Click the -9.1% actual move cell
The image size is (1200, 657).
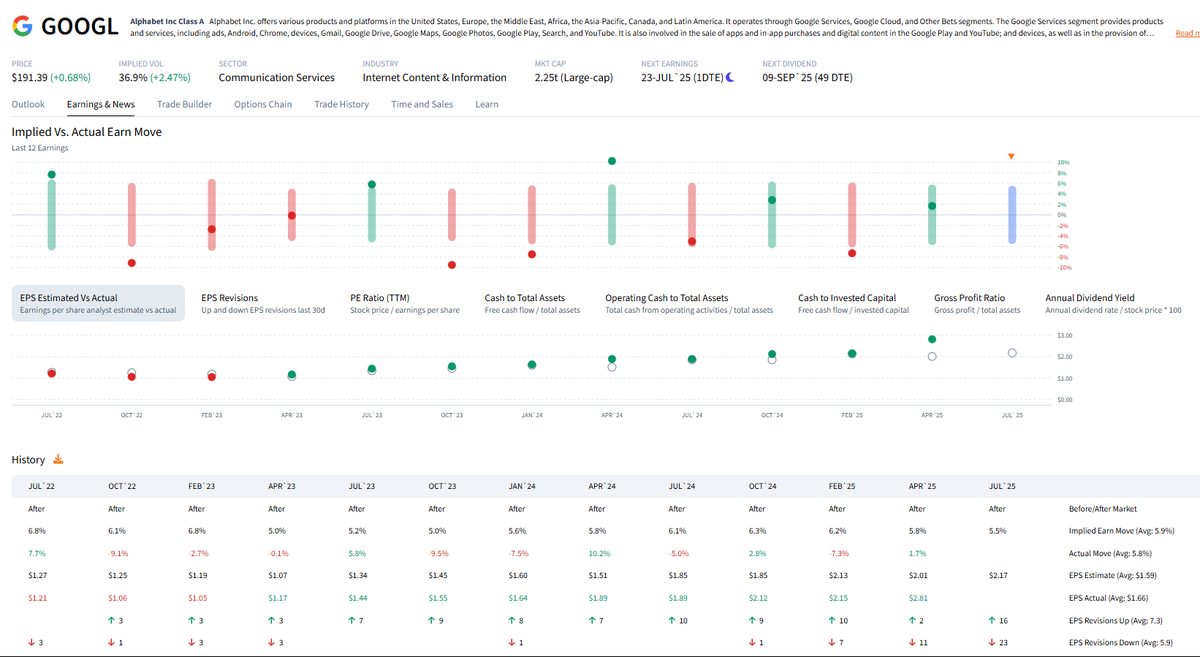119,552
